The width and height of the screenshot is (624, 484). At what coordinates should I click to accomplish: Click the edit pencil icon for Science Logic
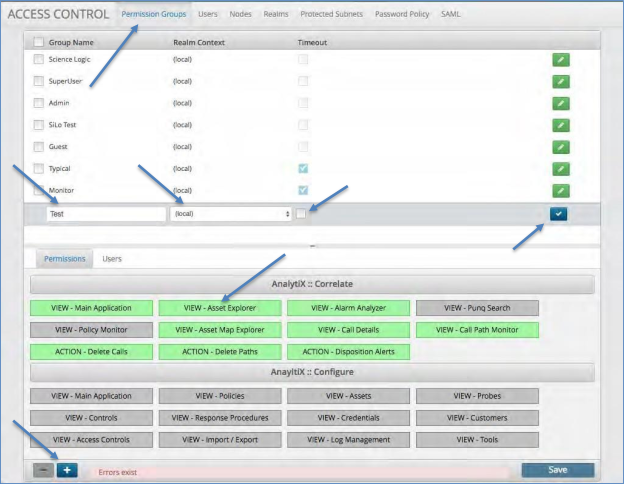[x=561, y=60]
